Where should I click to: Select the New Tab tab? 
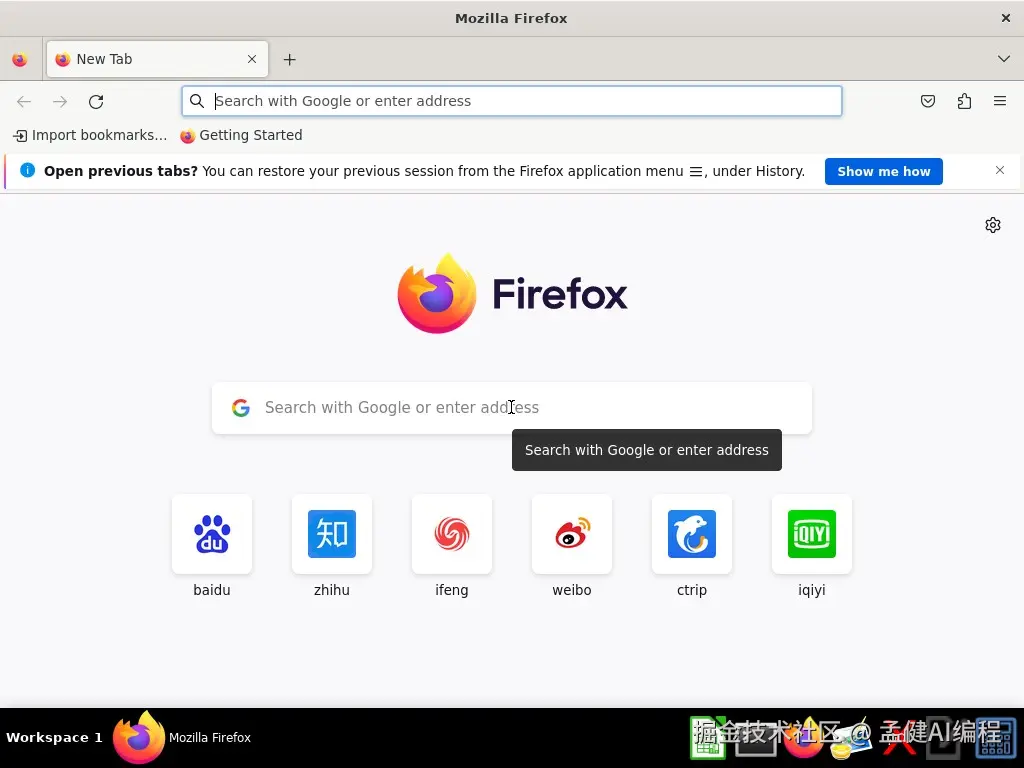pyautogui.click(x=157, y=59)
